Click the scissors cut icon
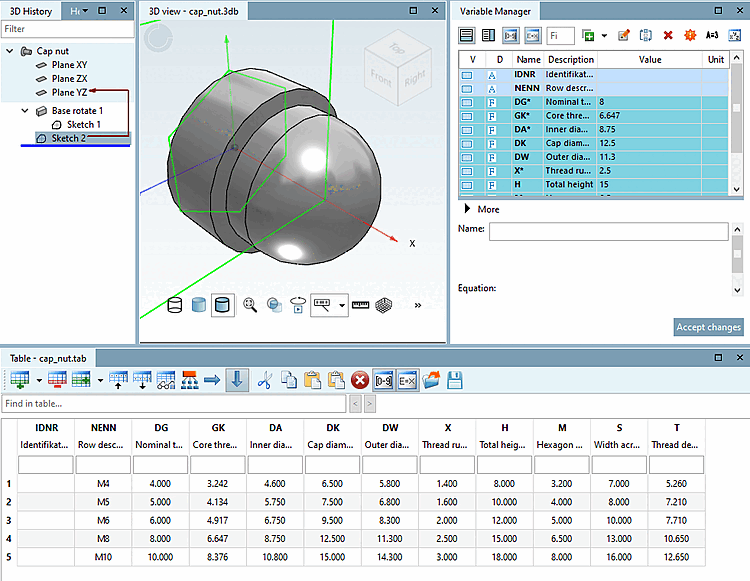 coord(265,380)
